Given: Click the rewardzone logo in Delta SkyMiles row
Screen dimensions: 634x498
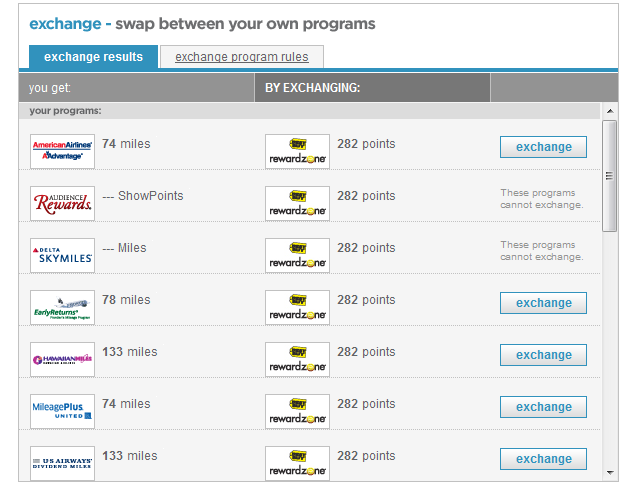Looking at the screenshot, I should coord(297,255).
